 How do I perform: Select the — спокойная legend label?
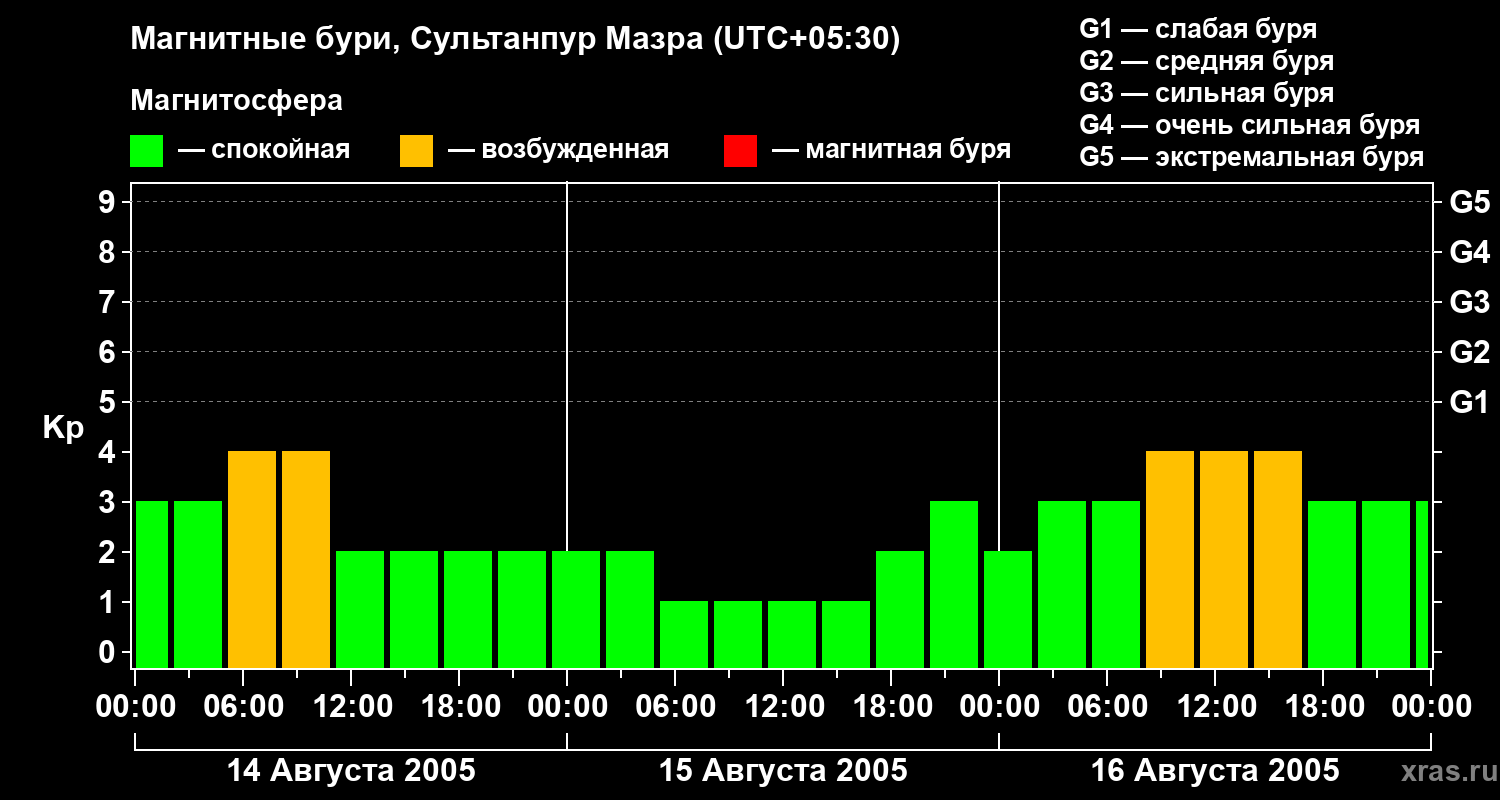click(264, 150)
